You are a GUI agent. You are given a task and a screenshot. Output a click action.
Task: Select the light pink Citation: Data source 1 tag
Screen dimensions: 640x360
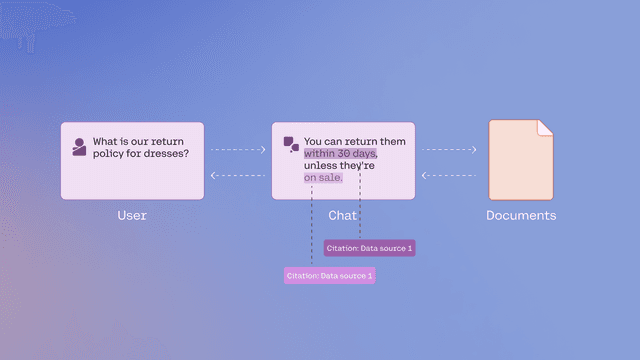click(329, 276)
